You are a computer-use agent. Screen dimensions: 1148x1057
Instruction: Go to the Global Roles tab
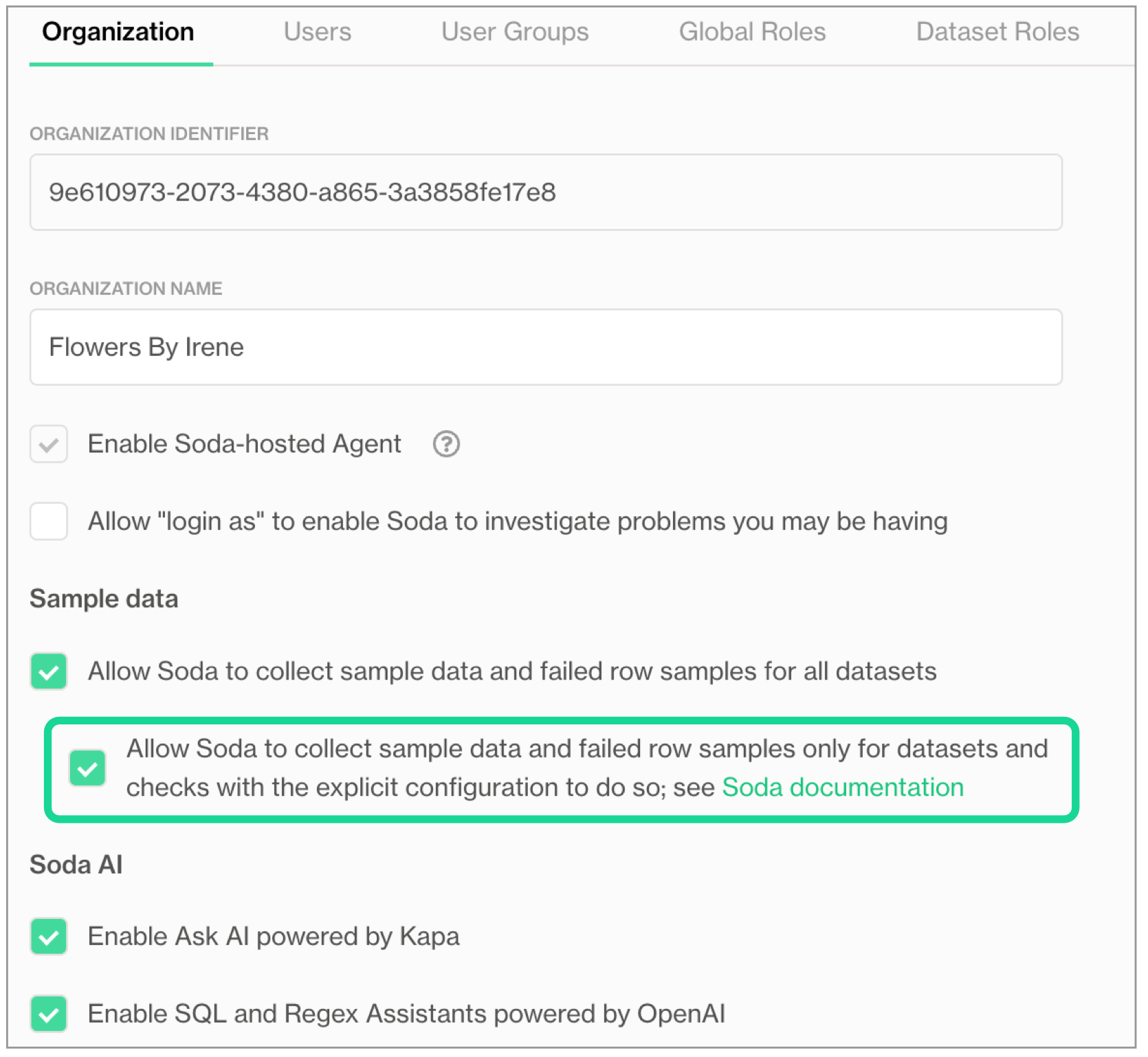(x=752, y=32)
